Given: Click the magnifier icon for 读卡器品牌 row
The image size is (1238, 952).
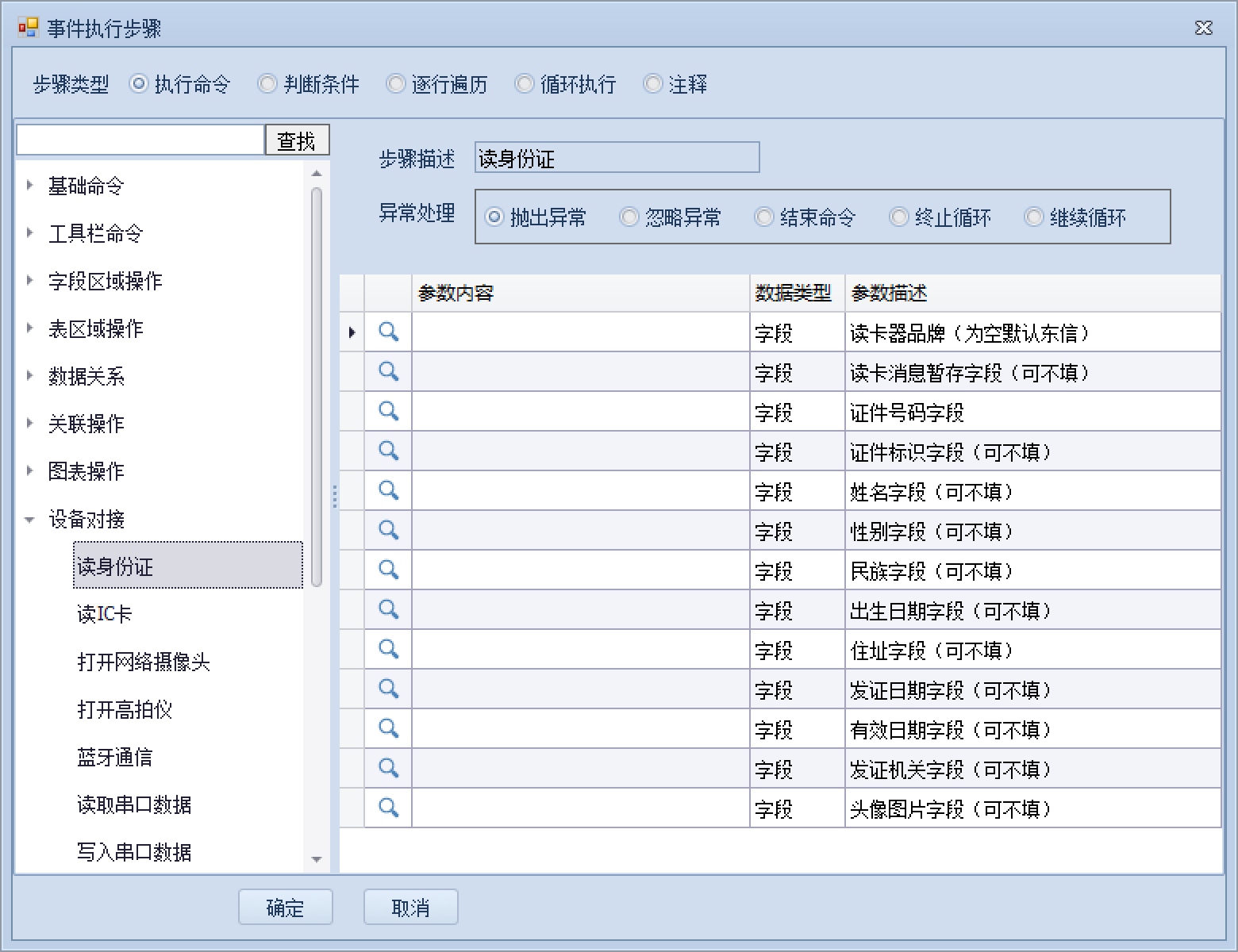Looking at the screenshot, I should click(x=388, y=332).
